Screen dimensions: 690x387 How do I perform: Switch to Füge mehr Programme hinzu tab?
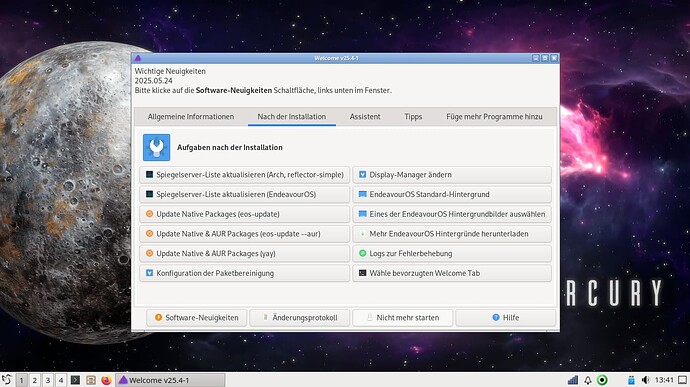pos(494,117)
